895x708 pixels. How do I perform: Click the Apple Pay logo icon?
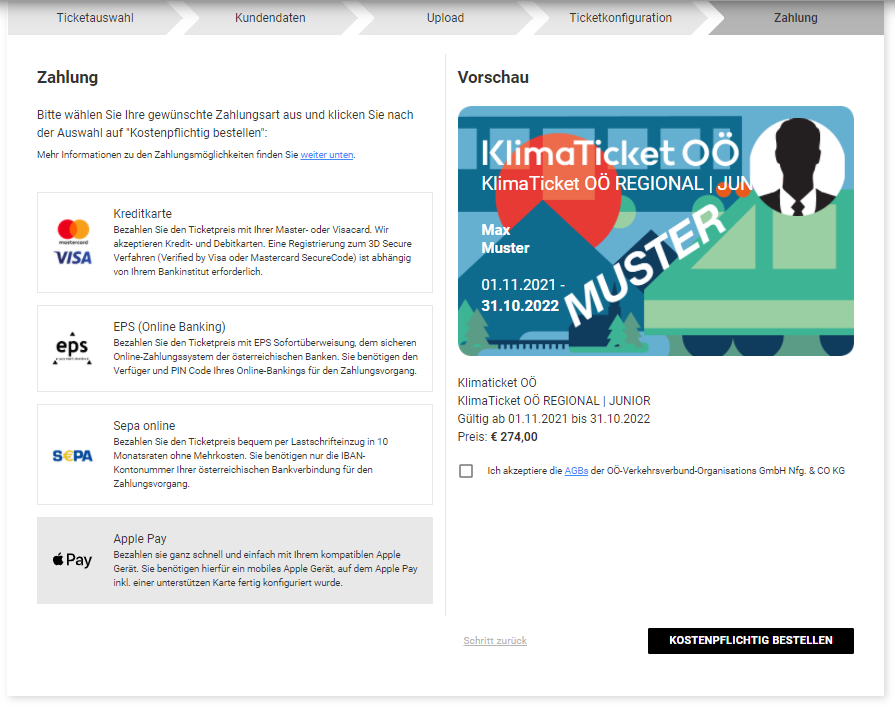tap(72, 560)
